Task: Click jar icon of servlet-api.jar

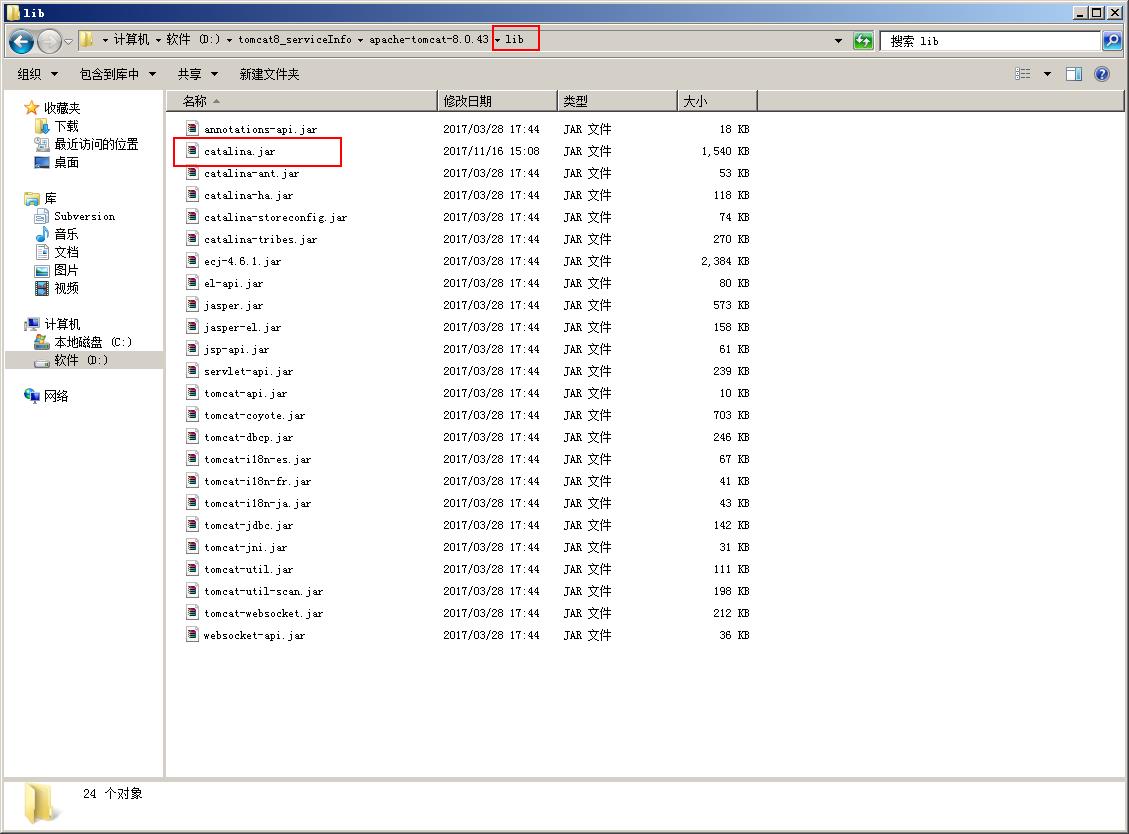Action: [x=192, y=371]
